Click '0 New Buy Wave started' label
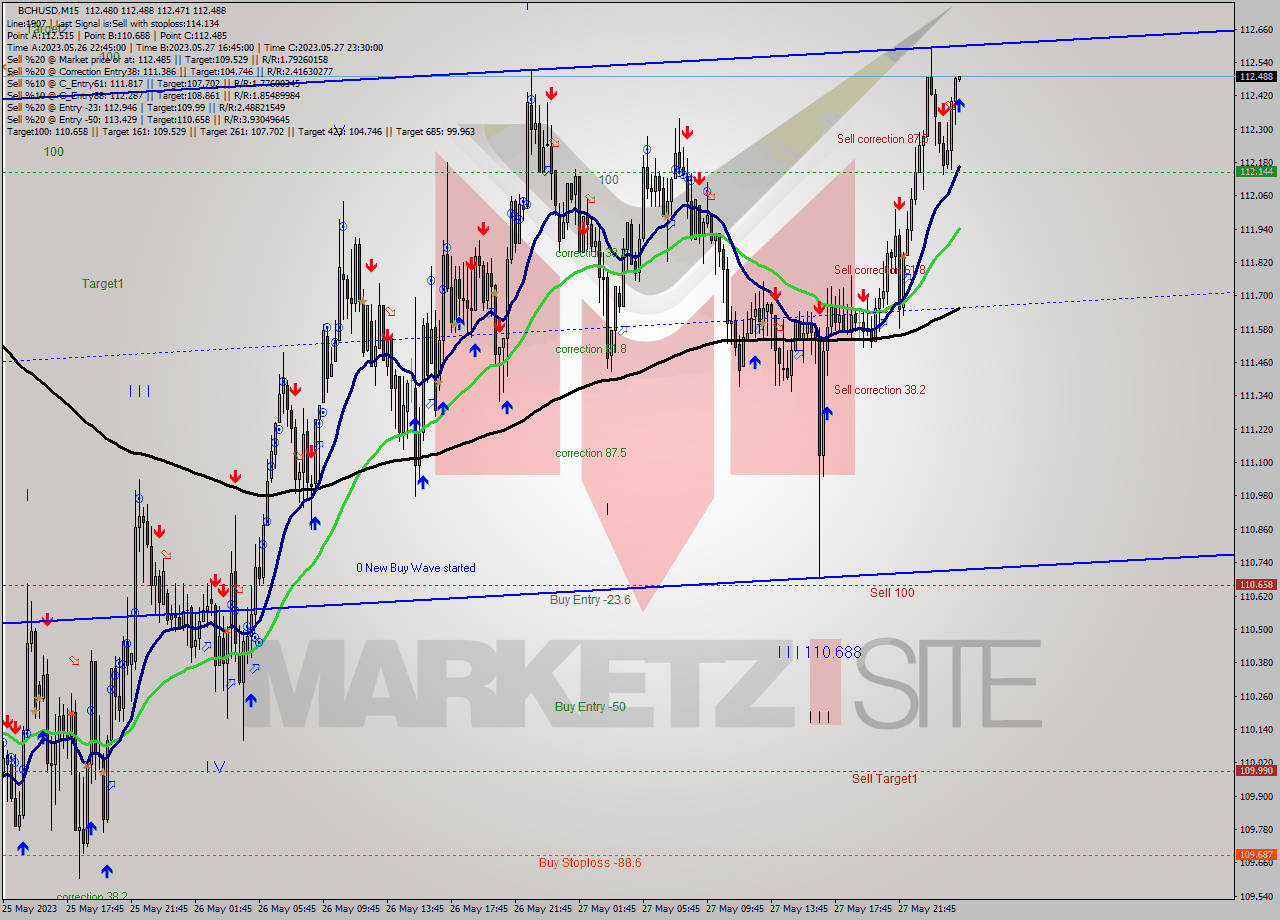This screenshot has width=1280, height=920. pyautogui.click(x=416, y=568)
